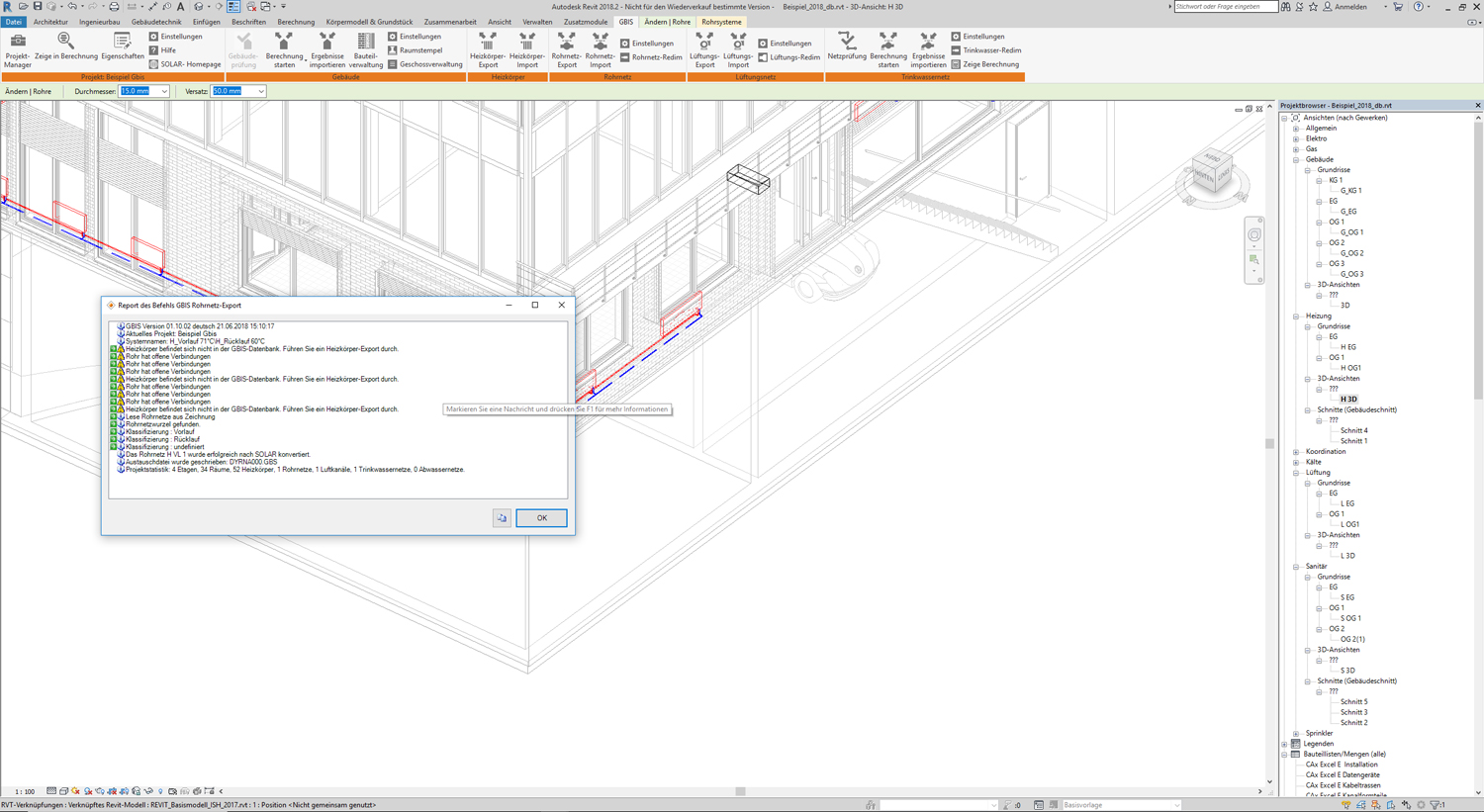This screenshot has height=812, width=1484.
Task: Click the 1 : 100 scale control
Action: click(x=25, y=791)
